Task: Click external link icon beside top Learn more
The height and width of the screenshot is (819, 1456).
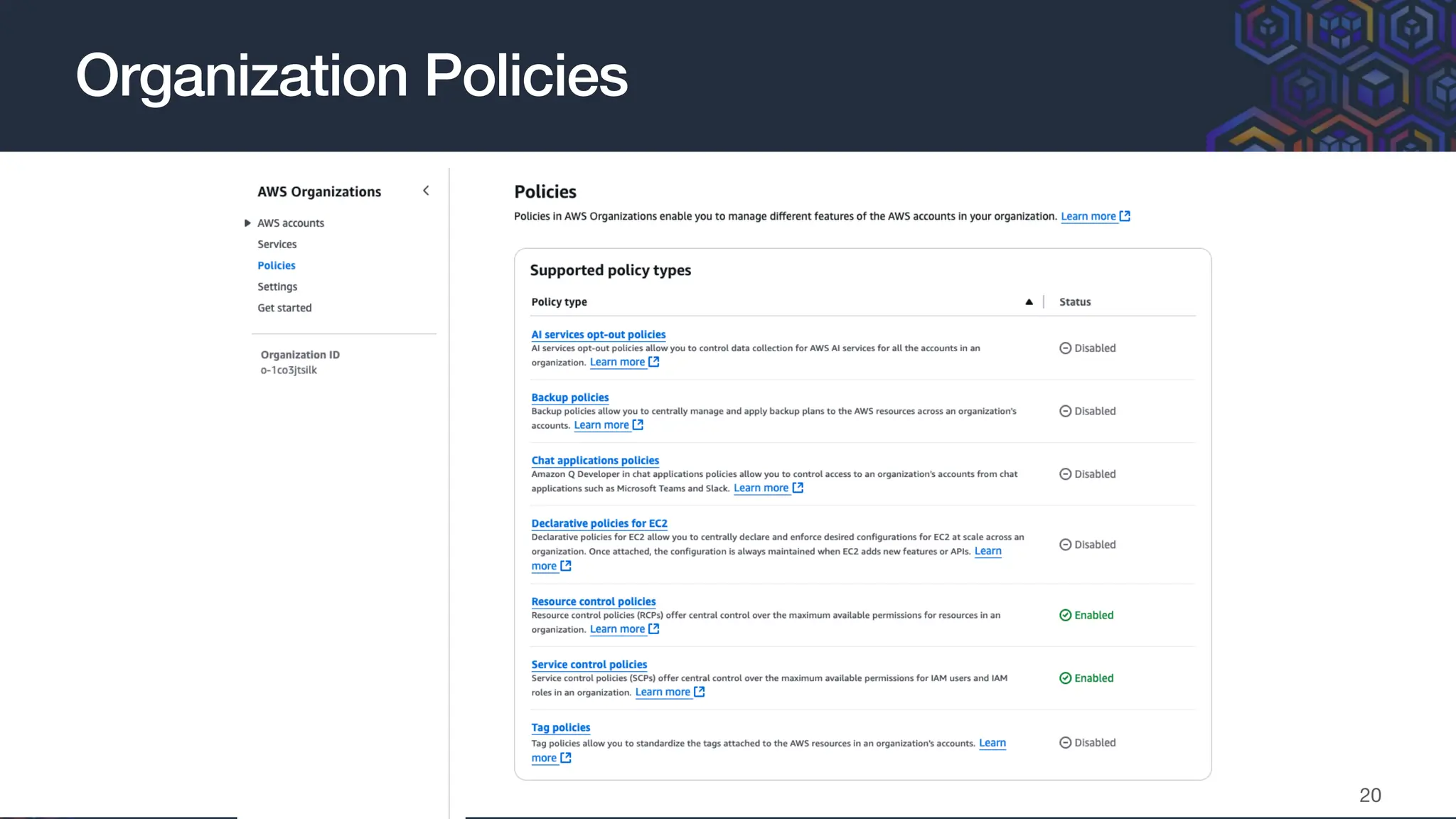Action: coord(1125,216)
